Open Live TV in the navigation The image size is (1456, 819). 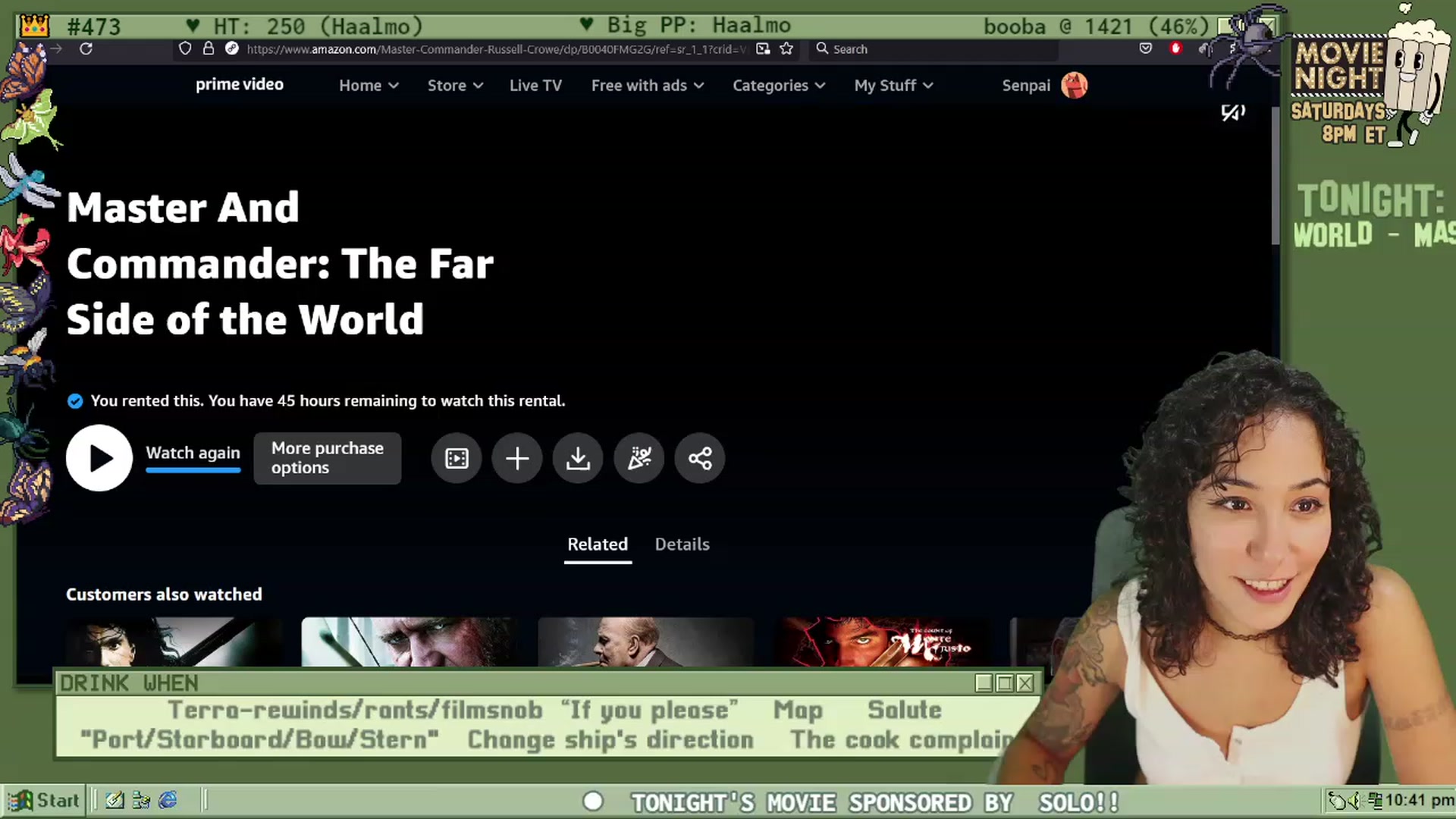click(x=535, y=86)
